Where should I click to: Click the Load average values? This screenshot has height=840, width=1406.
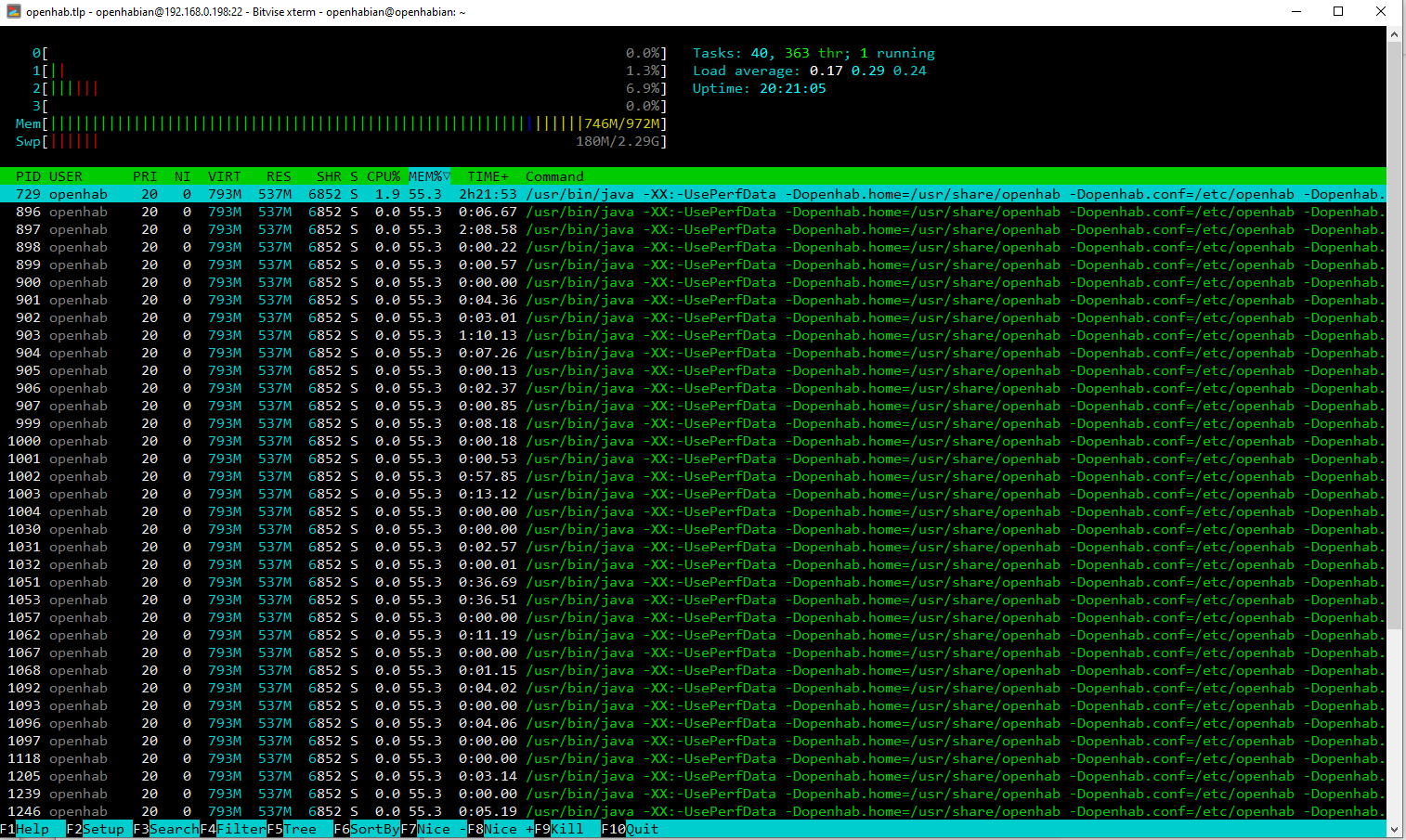pos(867,71)
